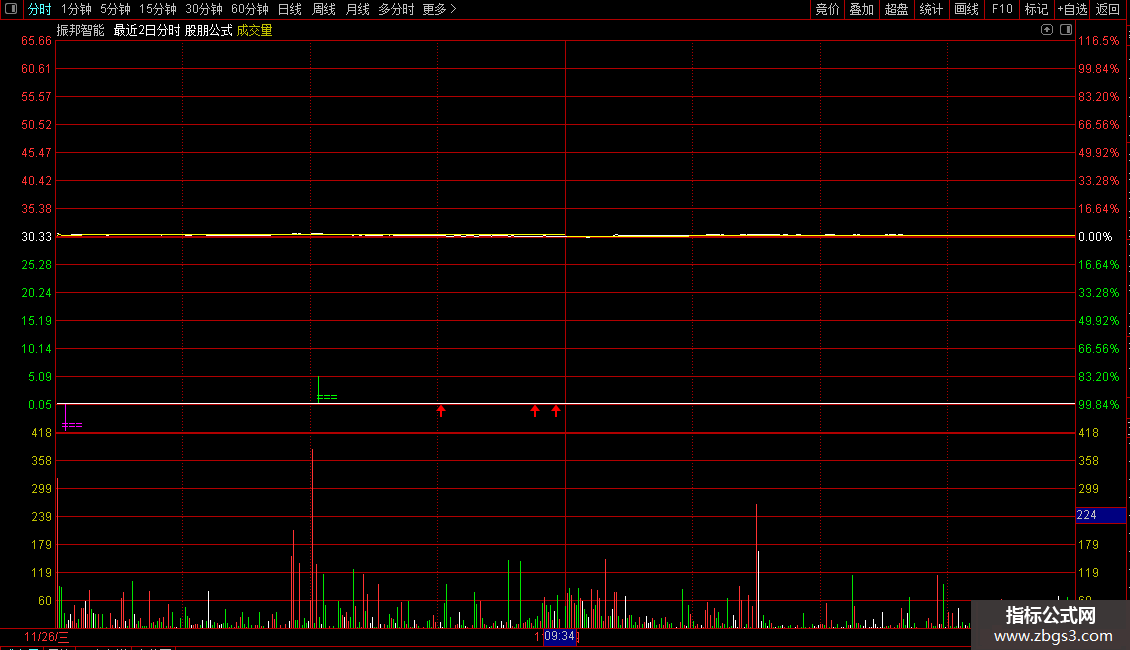Switch to the 15分钟 chart period
The width and height of the screenshot is (1130, 650).
[x=157, y=9]
